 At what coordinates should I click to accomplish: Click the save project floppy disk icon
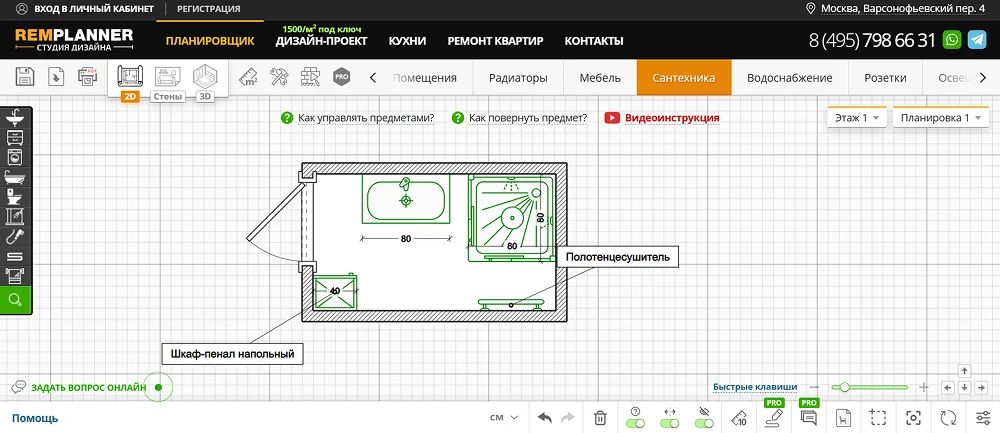coord(25,77)
